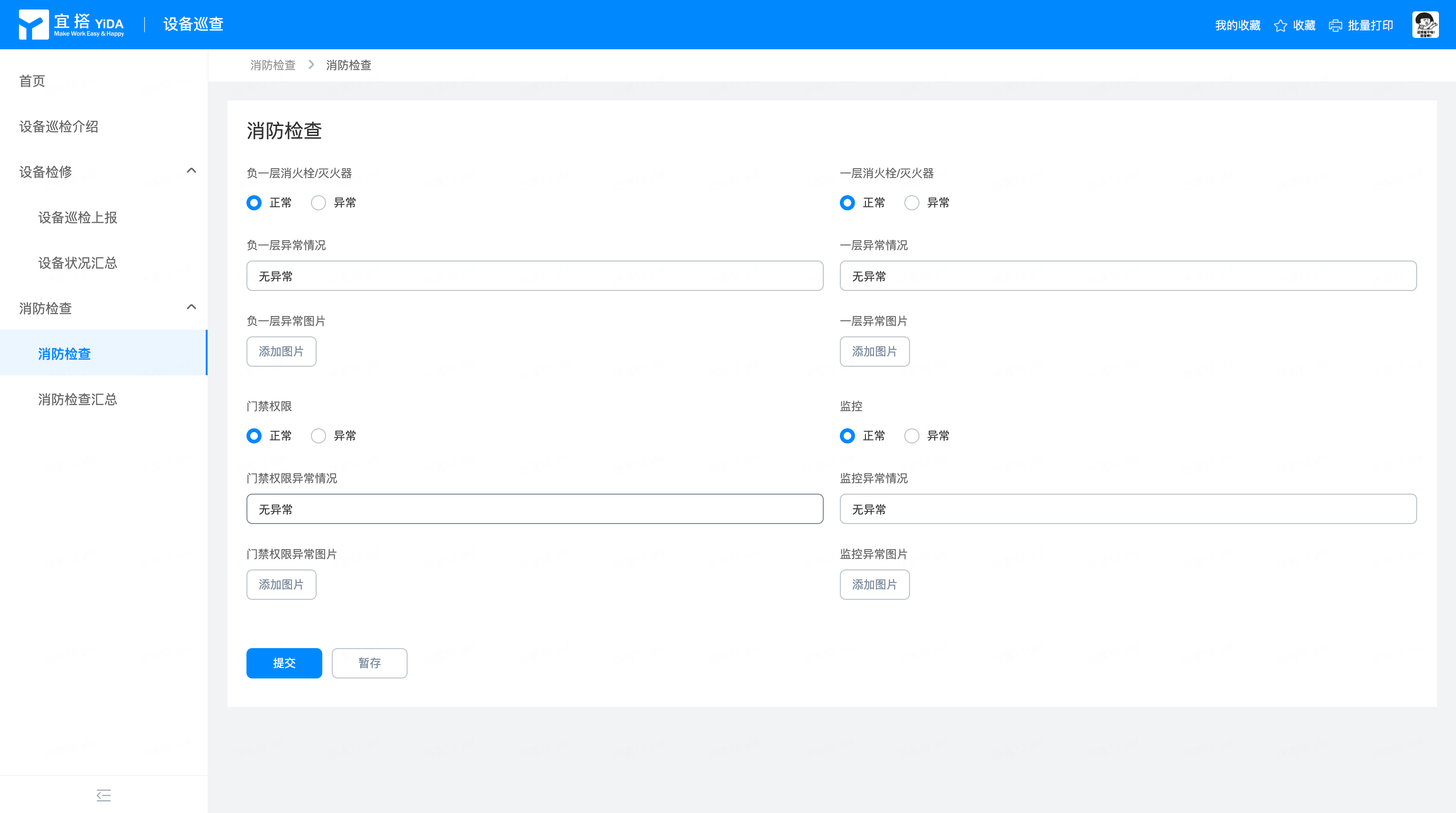Viewport: 1456px width, 813px height.
Task: Collapse the sidebar with bottom icon
Action: click(103, 795)
